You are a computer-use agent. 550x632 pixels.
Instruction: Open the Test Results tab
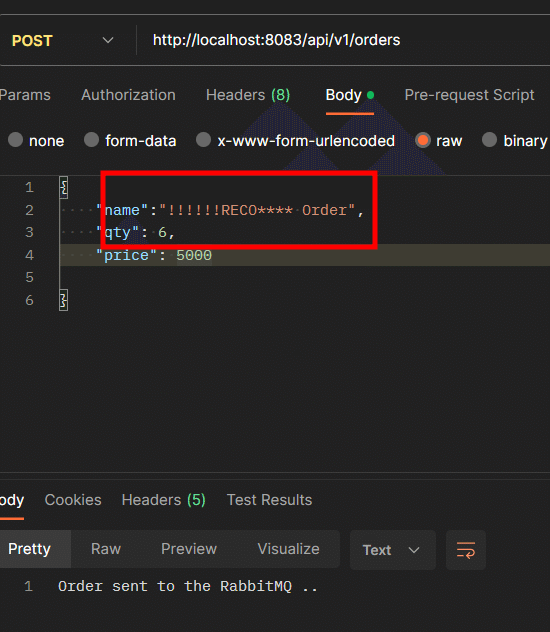tap(269, 500)
